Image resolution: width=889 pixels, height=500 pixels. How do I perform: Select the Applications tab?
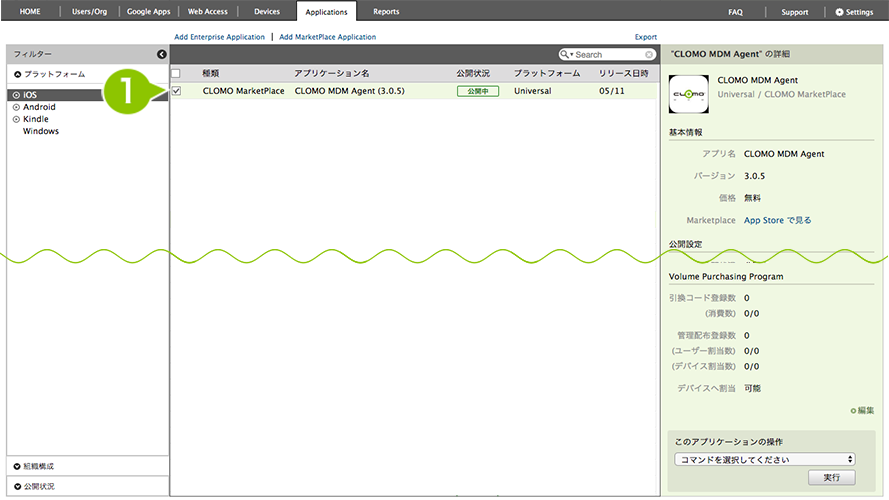(x=326, y=12)
